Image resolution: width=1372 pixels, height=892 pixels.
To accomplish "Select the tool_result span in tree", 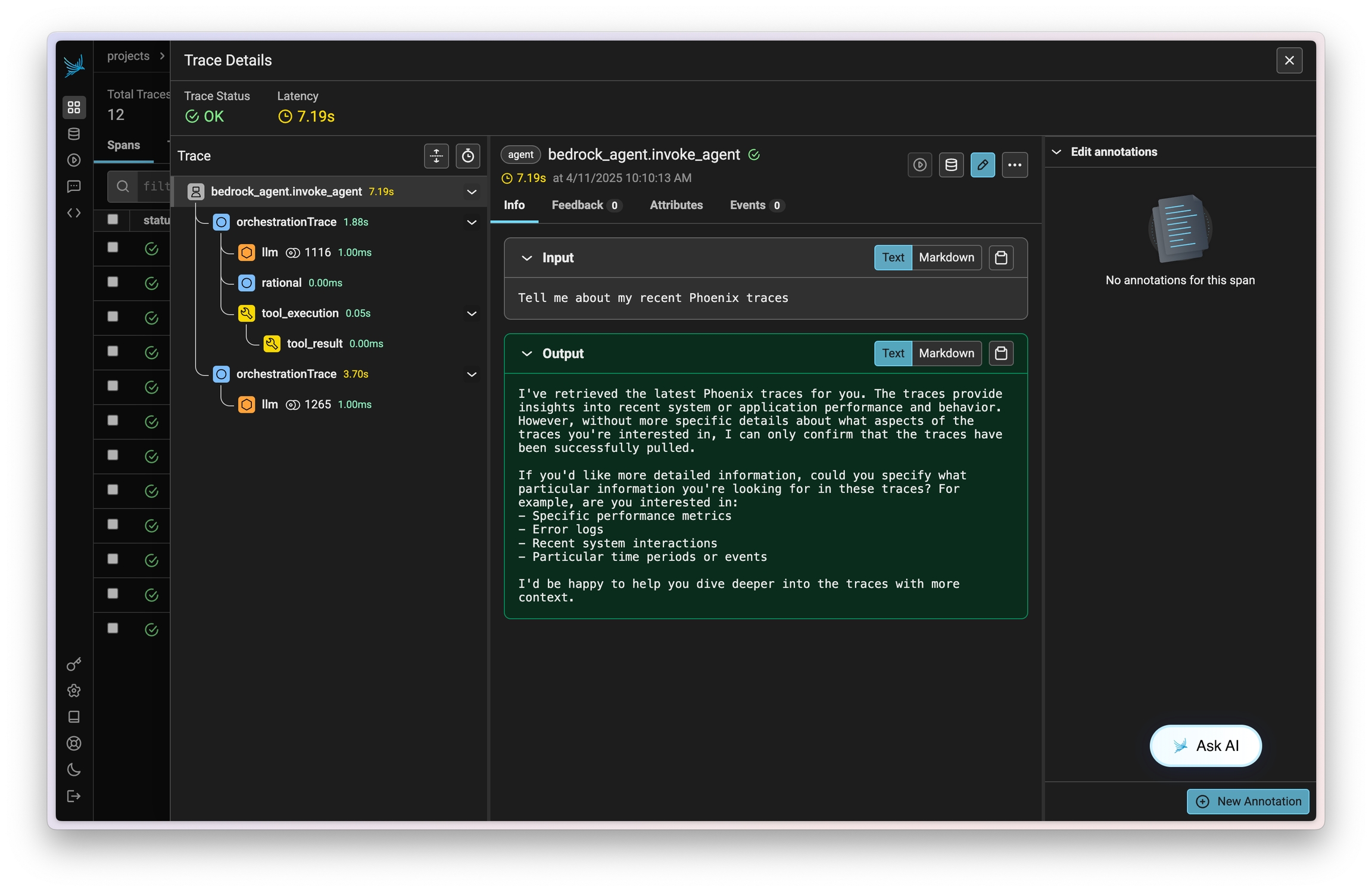I will point(314,344).
